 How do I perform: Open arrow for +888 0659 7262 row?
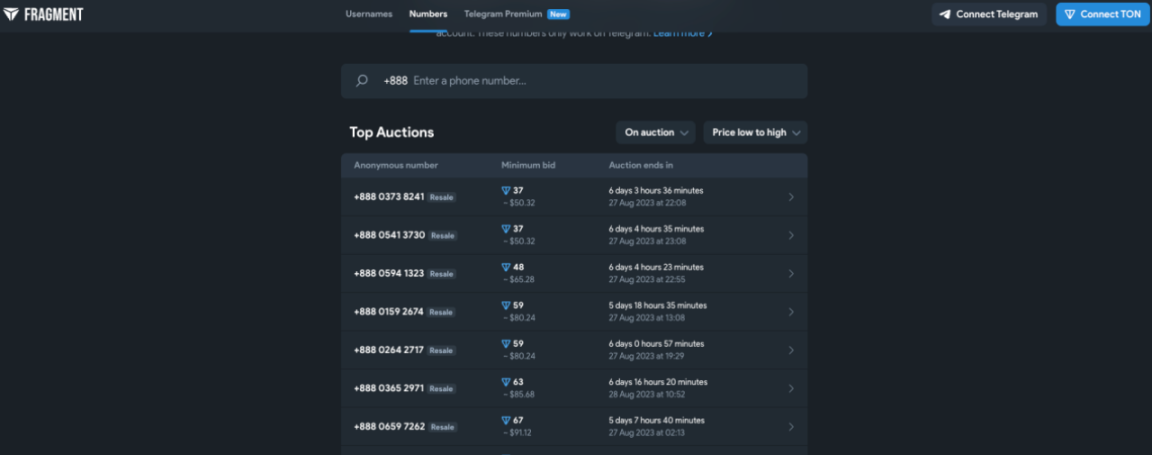click(791, 426)
